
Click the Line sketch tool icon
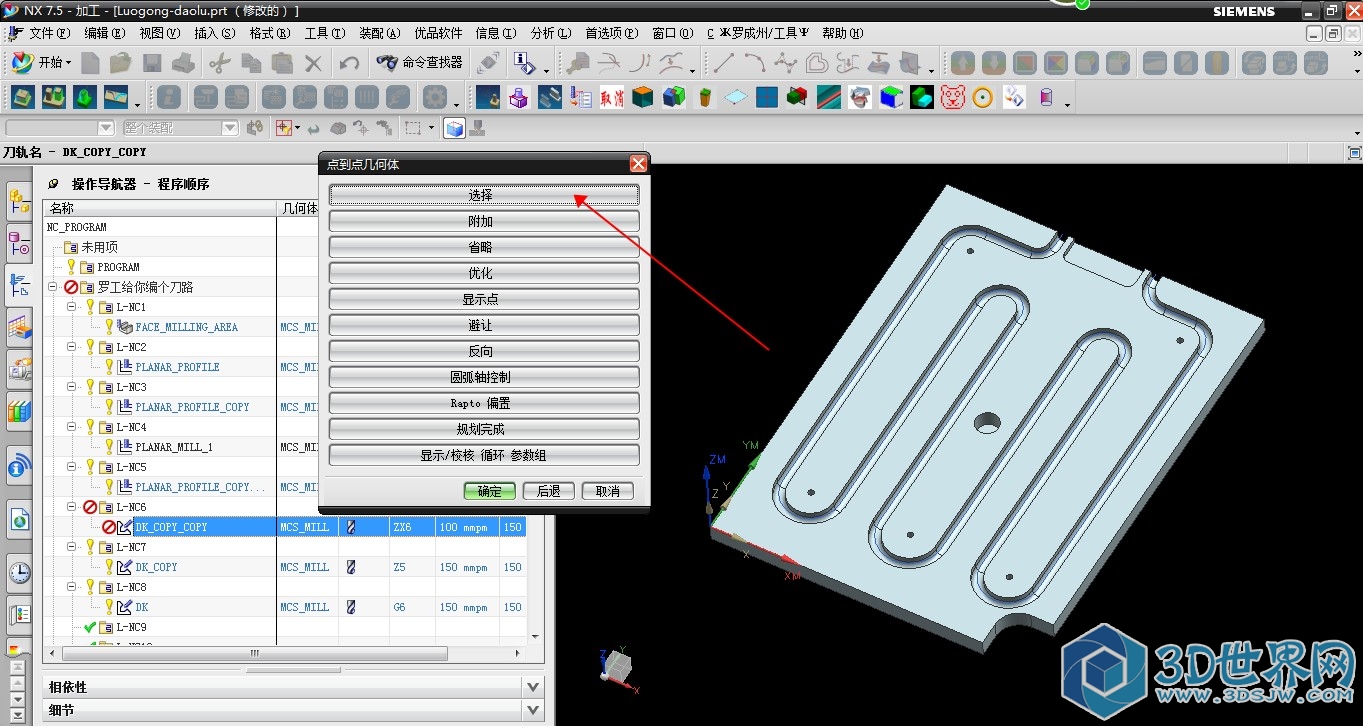pos(722,63)
